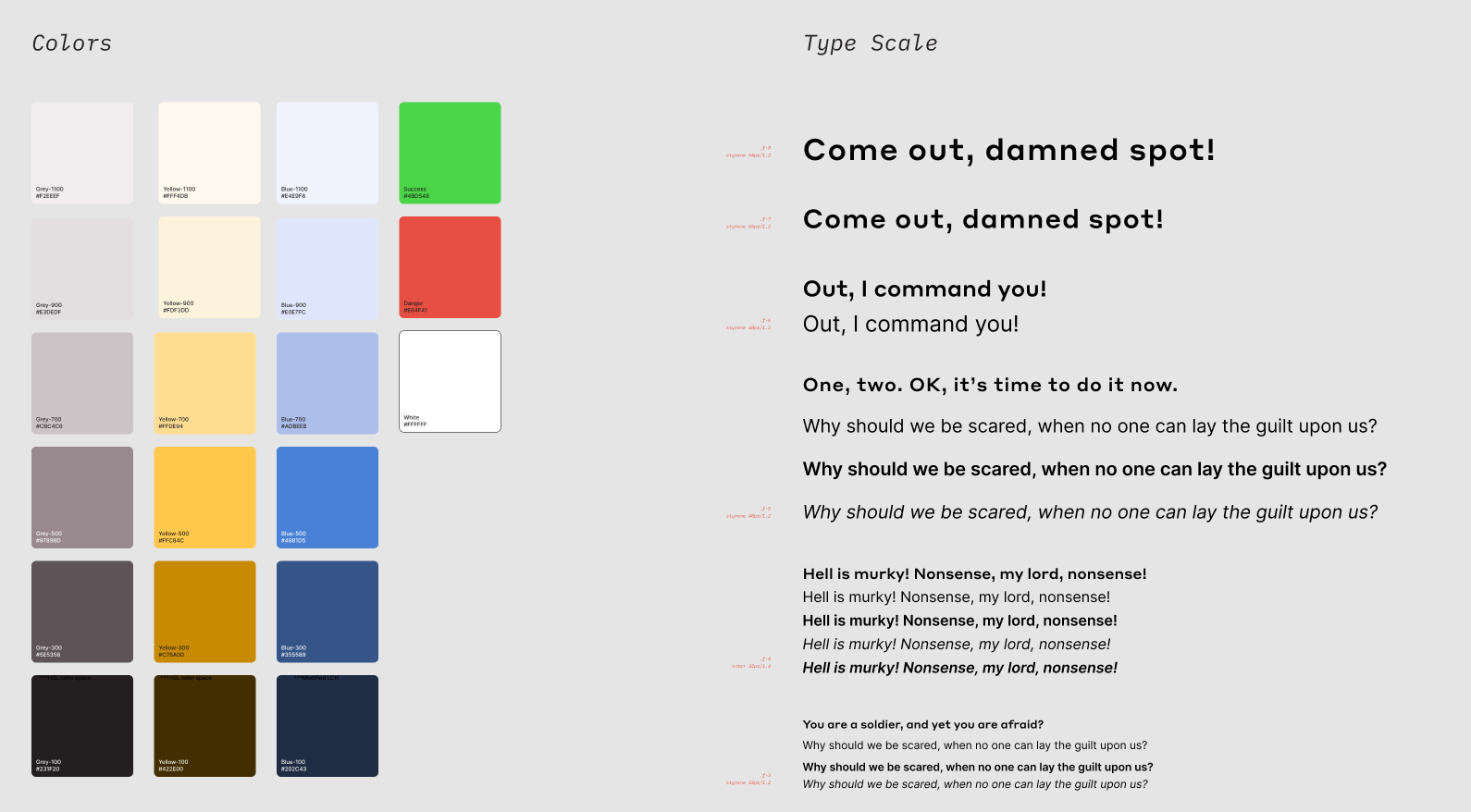The image size is (1471, 812).
Task: Click the red Danger swatch
Action: (x=450, y=267)
